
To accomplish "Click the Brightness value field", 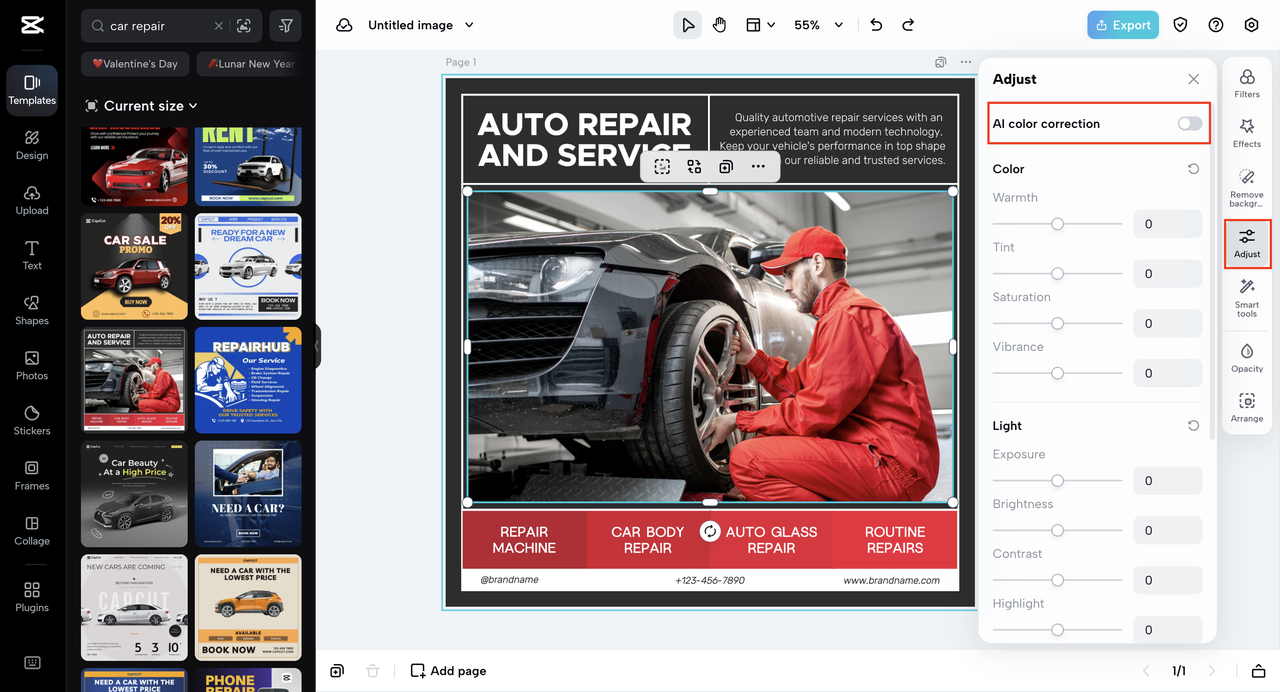I will 1167,531.
